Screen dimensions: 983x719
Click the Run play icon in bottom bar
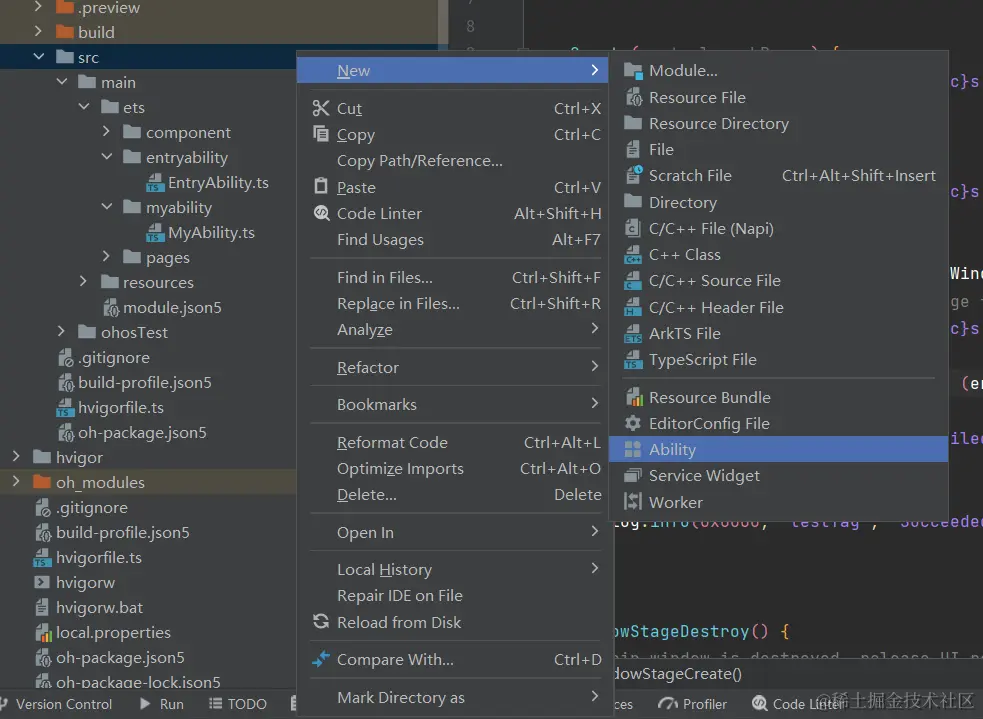[x=145, y=703]
